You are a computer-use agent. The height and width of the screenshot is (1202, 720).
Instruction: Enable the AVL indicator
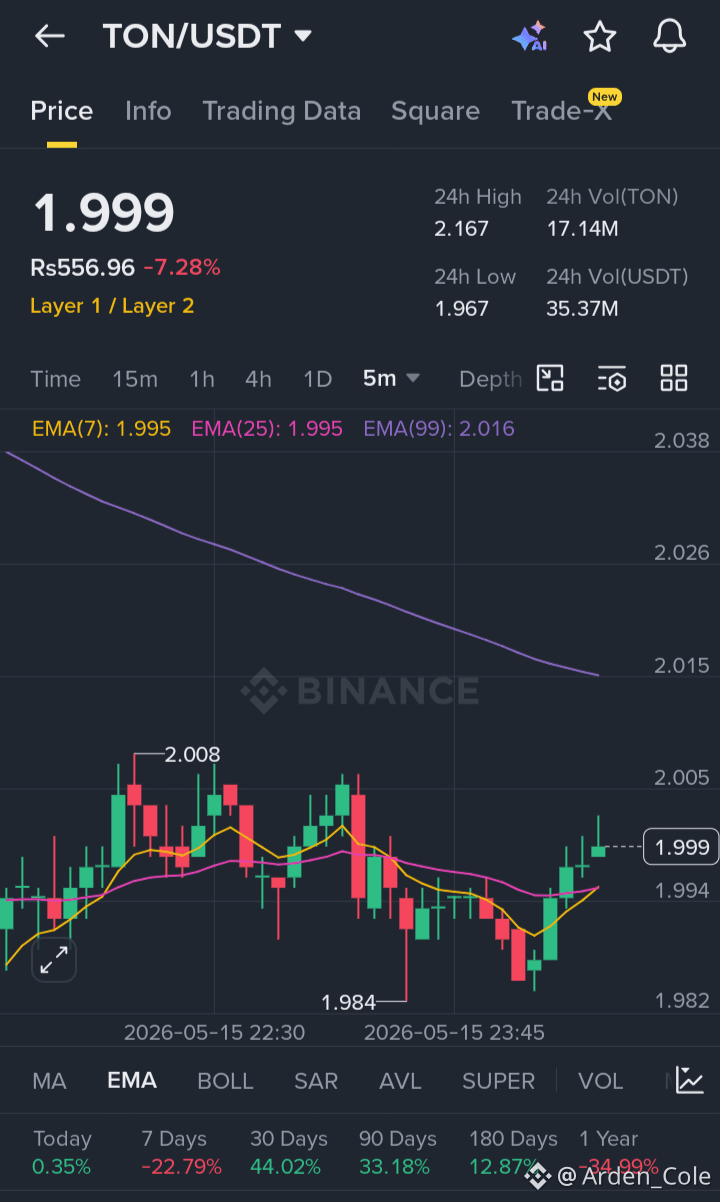pos(400,1081)
